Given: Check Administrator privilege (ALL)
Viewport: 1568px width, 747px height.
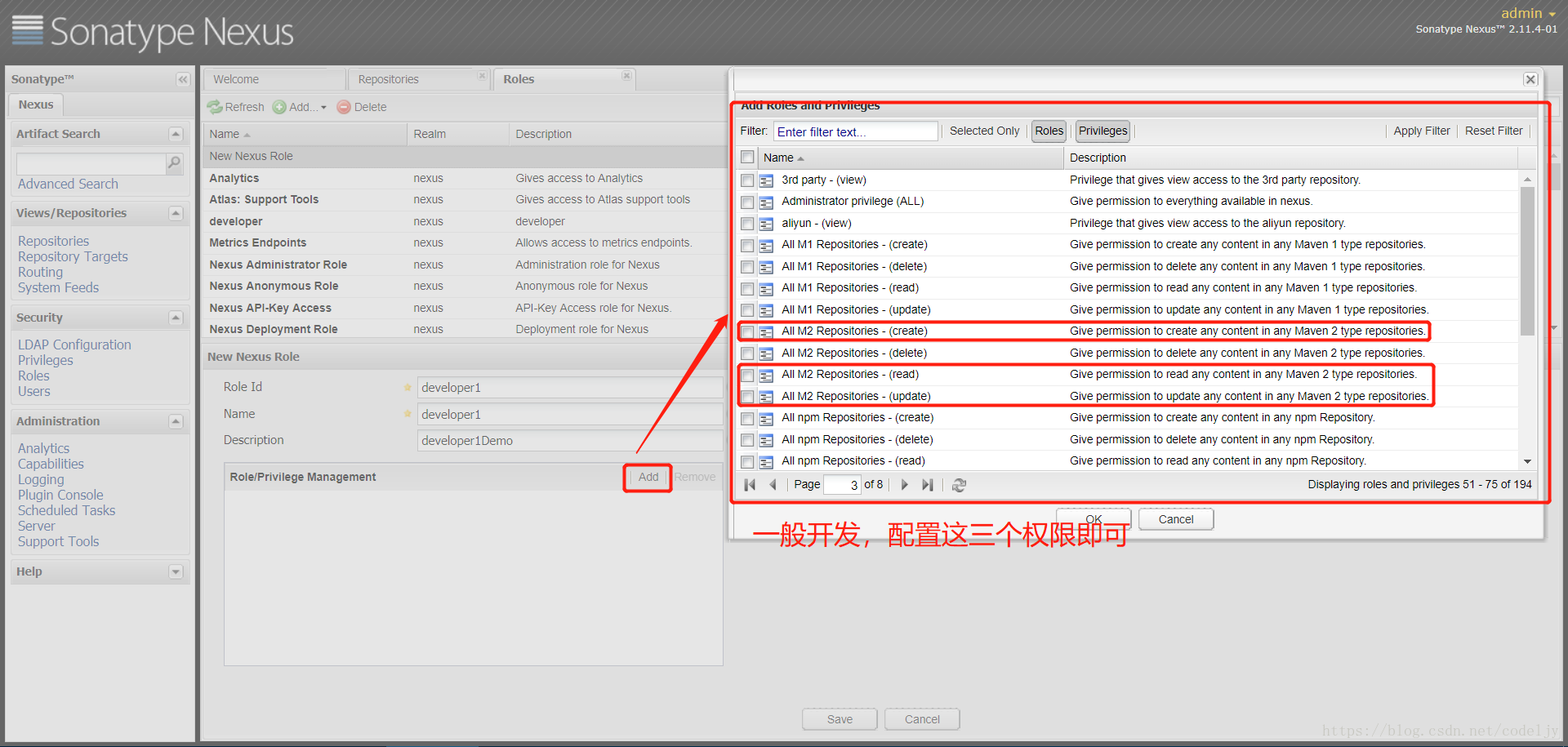Looking at the screenshot, I should pyautogui.click(x=747, y=202).
